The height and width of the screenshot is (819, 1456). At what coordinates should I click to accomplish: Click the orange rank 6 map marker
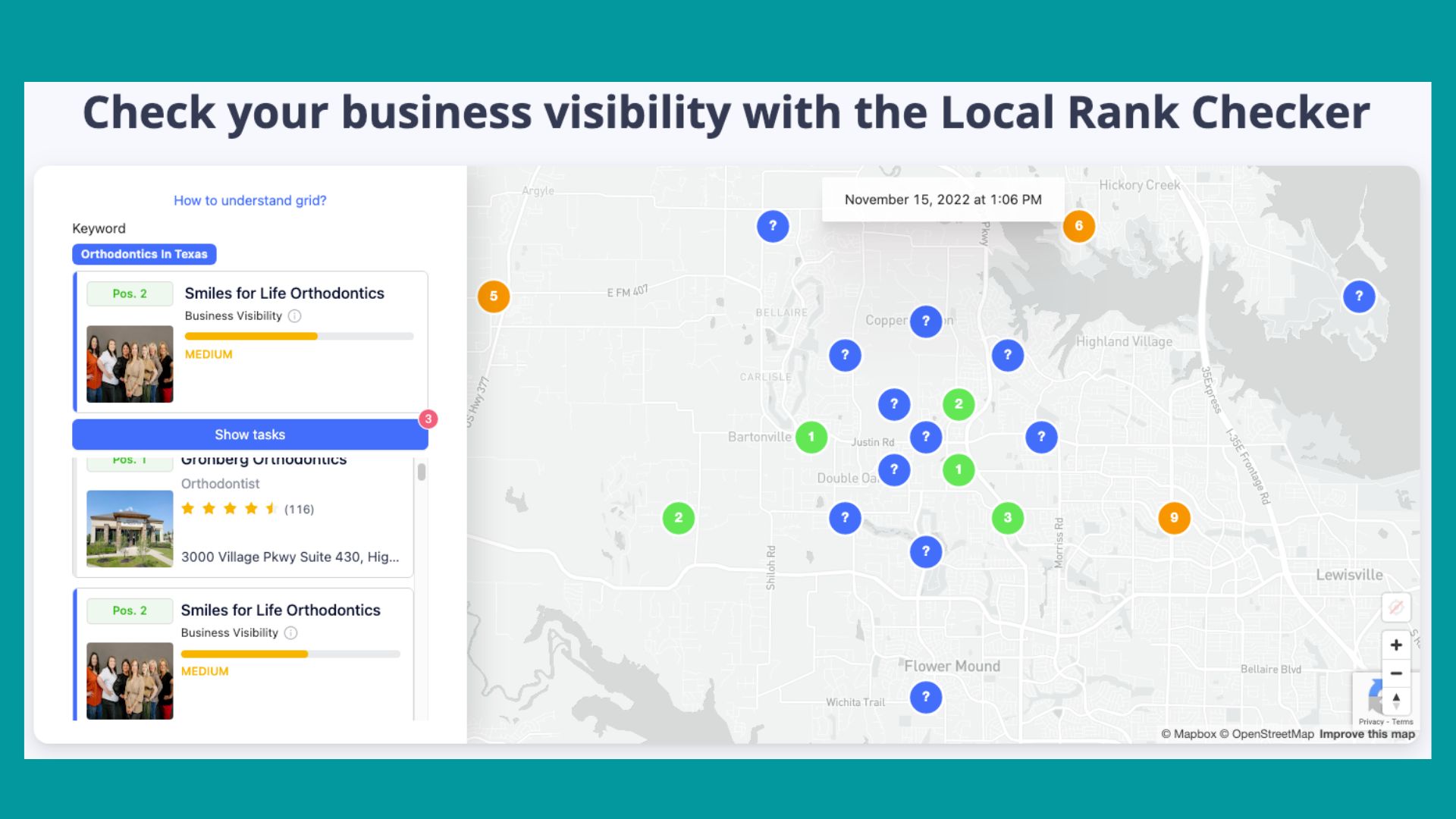pyautogui.click(x=1078, y=226)
